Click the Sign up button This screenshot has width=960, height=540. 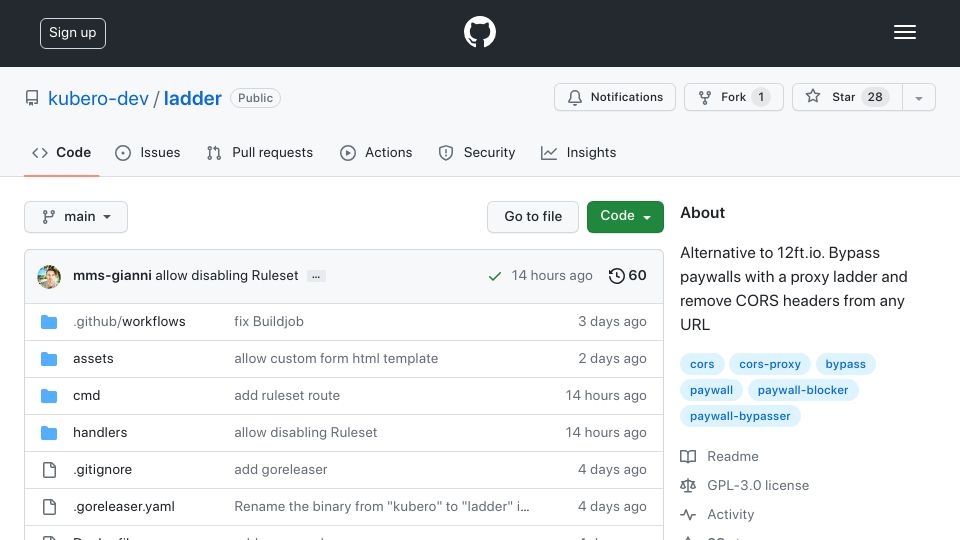(73, 33)
